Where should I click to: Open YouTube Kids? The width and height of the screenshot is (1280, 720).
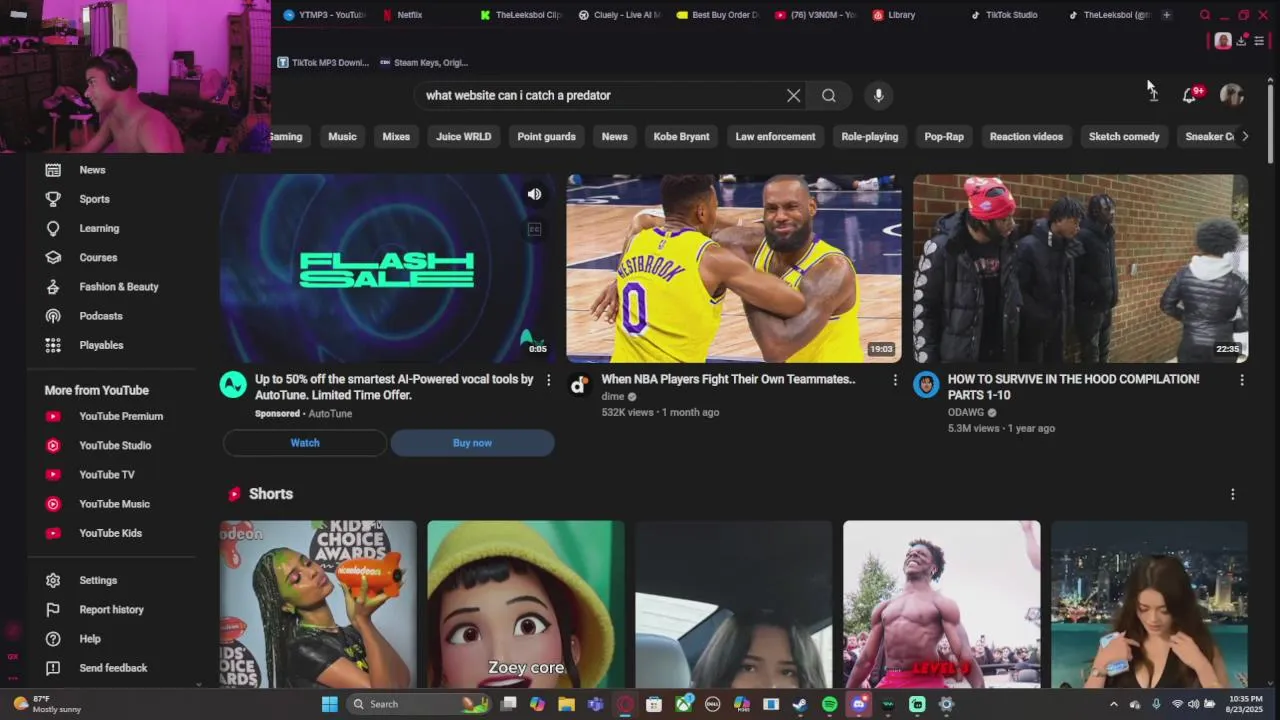[x=110, y=533]
